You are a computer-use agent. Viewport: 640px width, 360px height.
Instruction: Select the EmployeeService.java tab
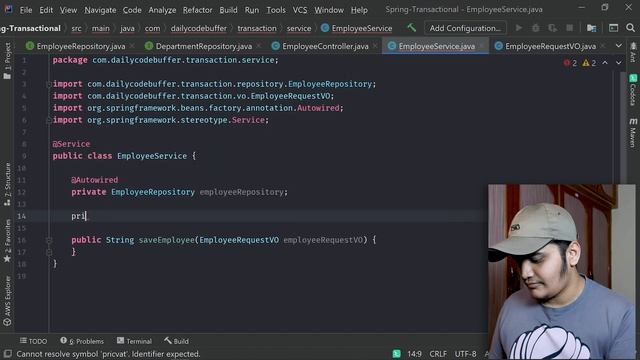pyautogui.click(x=436, y=46)
